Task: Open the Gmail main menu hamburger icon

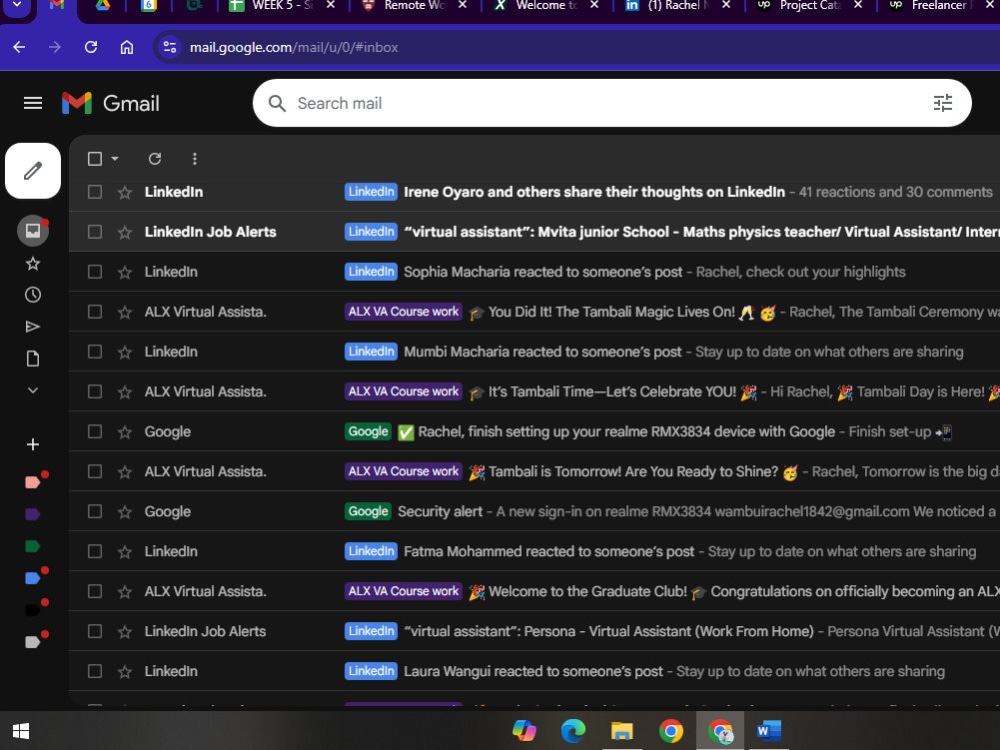Action: (x=33, y=103)
